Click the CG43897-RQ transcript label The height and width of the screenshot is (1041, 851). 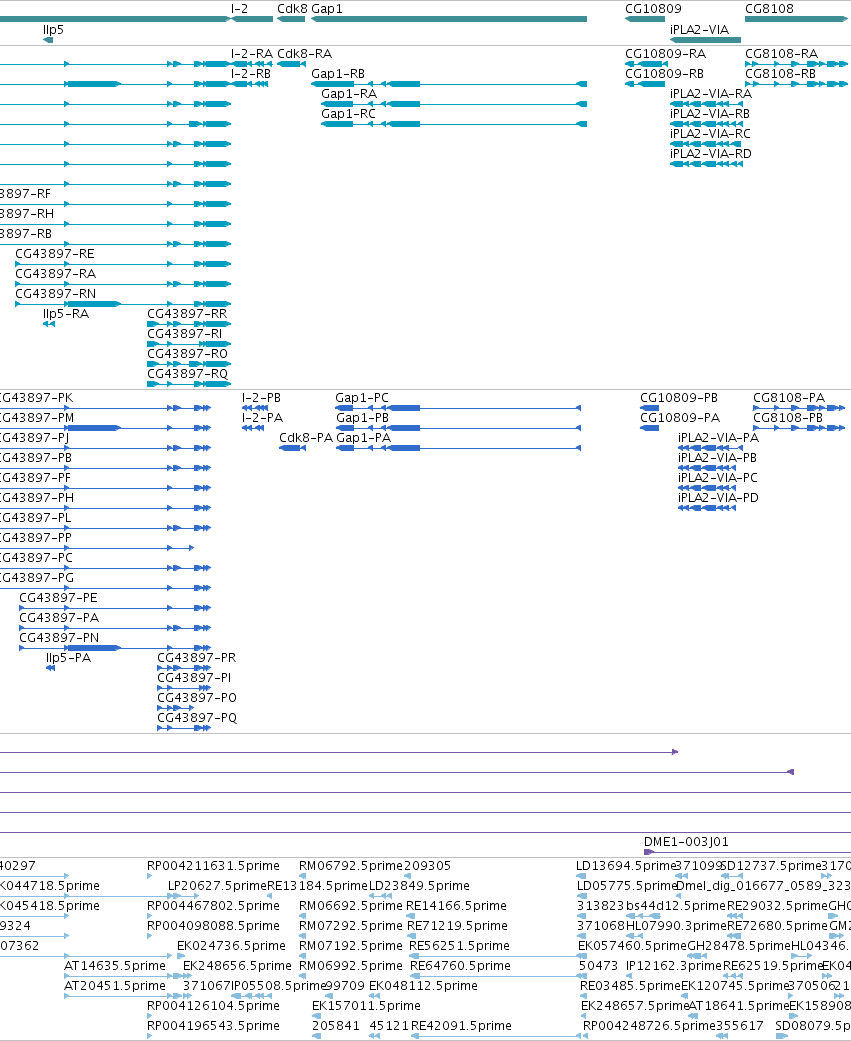[187, 374]
